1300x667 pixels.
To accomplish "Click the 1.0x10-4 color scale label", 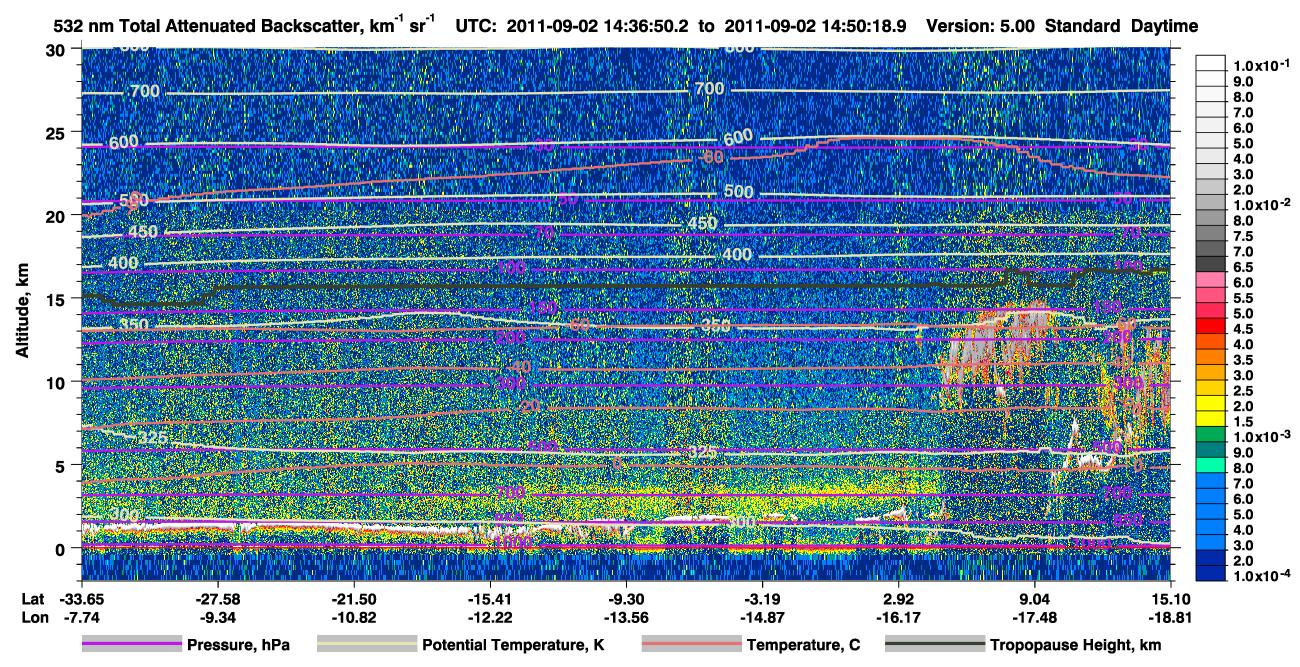I will coord(1261,575).
